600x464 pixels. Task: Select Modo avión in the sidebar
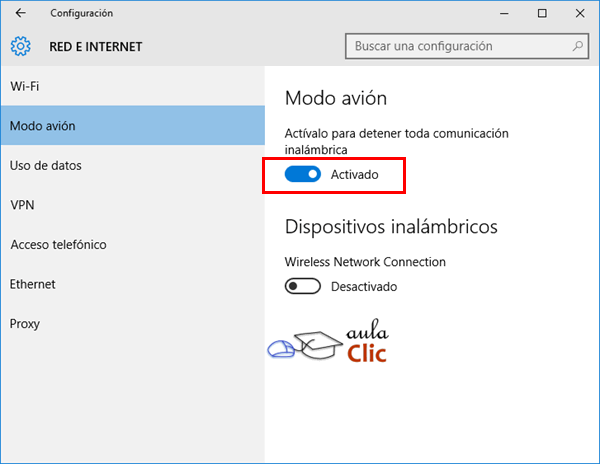(43, 126)
